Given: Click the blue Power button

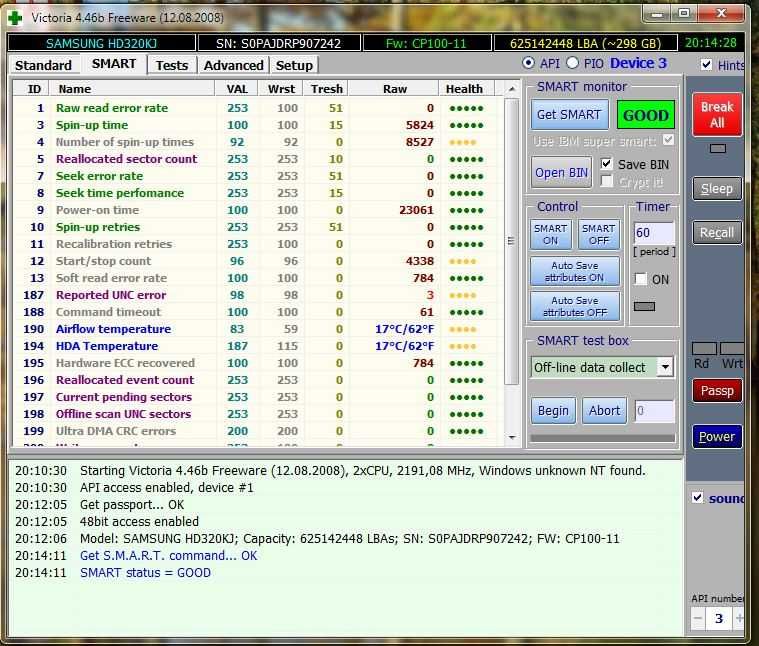Looking at the screenshot, I should (716, 437).
